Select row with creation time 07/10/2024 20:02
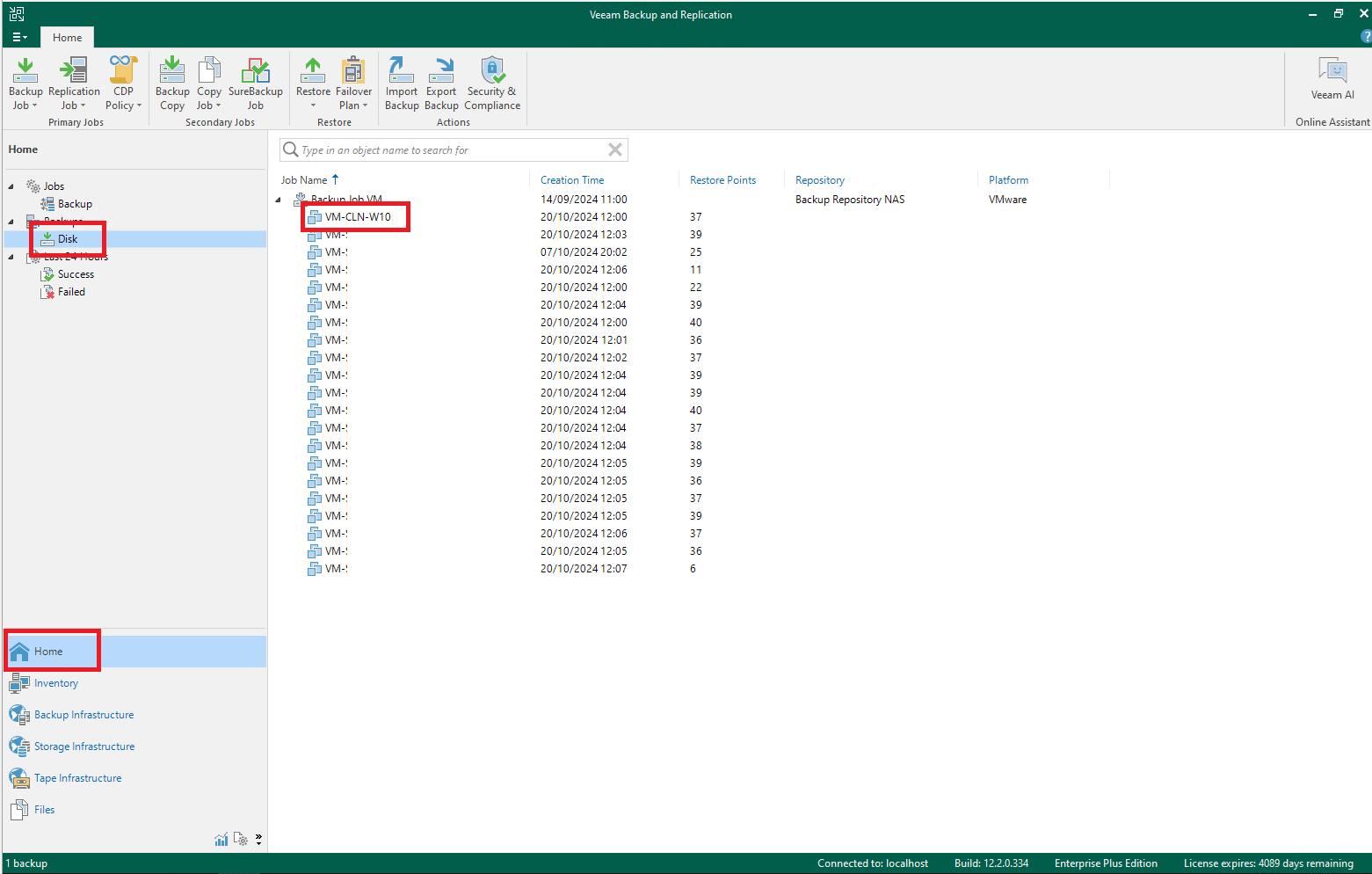Screen dimensions: 1372x874 (584, 252)
